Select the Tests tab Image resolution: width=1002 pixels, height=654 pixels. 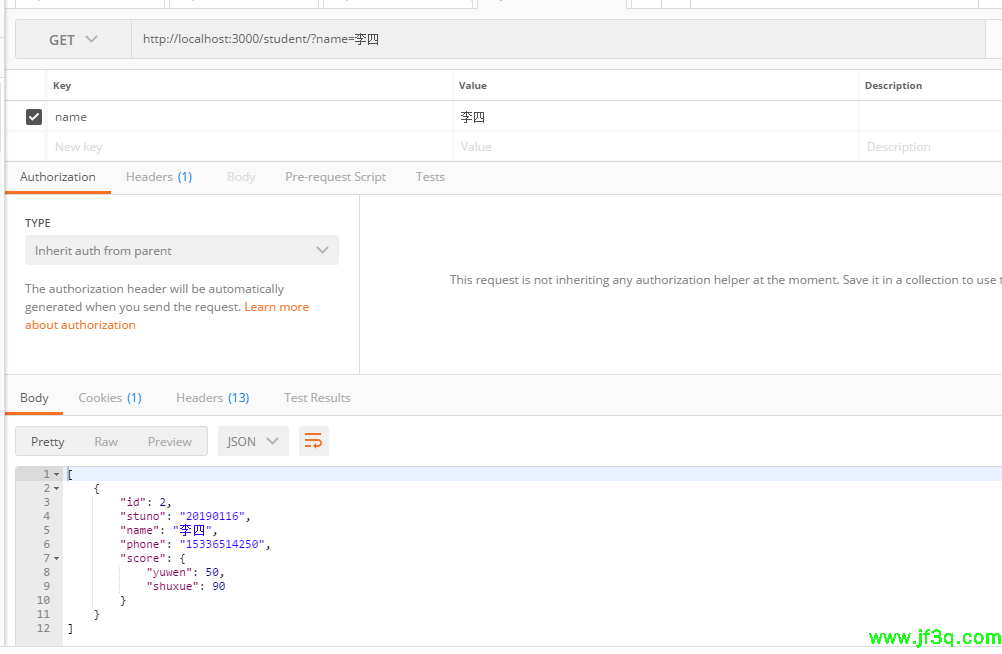[x=430, y=177]
